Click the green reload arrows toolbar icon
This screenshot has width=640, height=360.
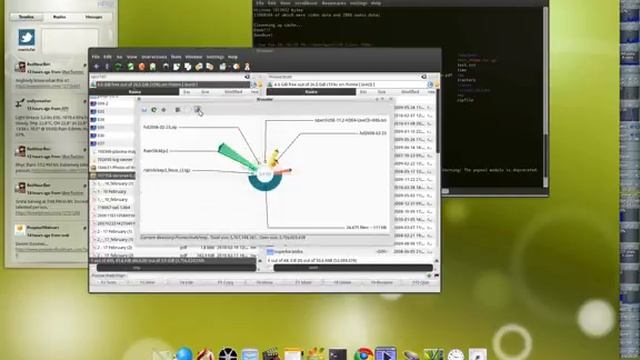118,67
